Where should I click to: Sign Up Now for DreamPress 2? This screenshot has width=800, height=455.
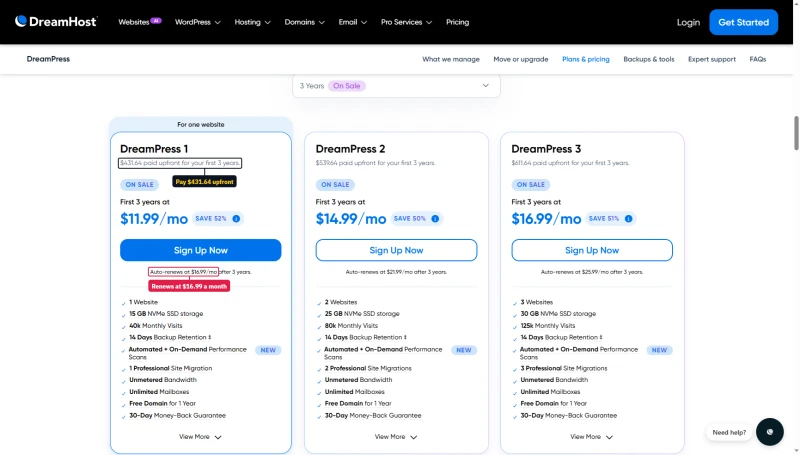396,250
